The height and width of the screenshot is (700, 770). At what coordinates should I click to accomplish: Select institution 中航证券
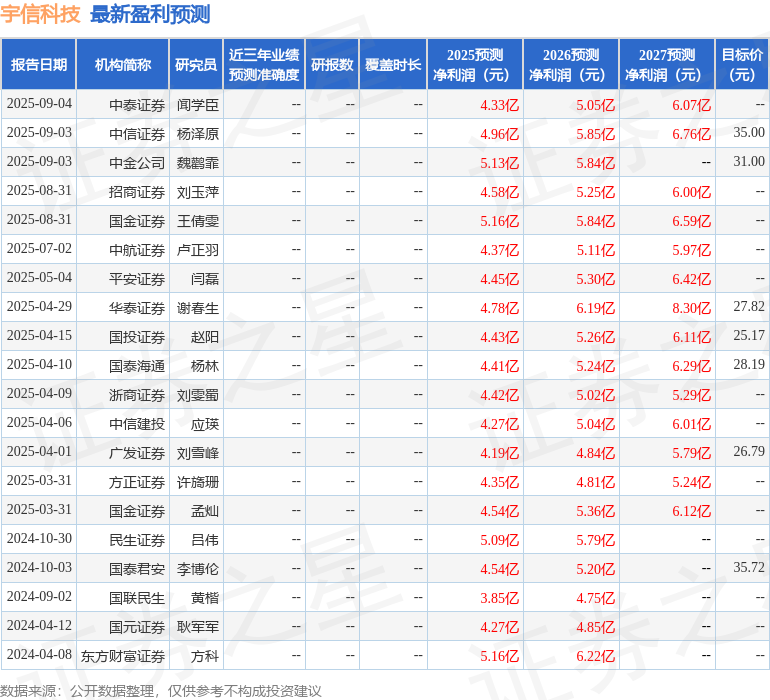click(137, 250)
